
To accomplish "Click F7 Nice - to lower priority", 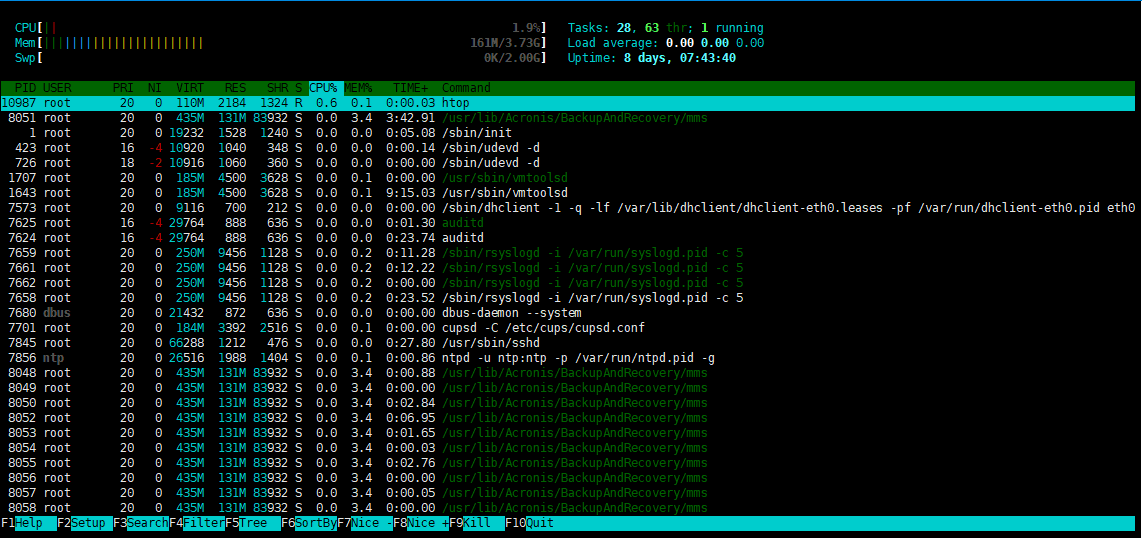I will pyautogui.click(x=365, y=523).
